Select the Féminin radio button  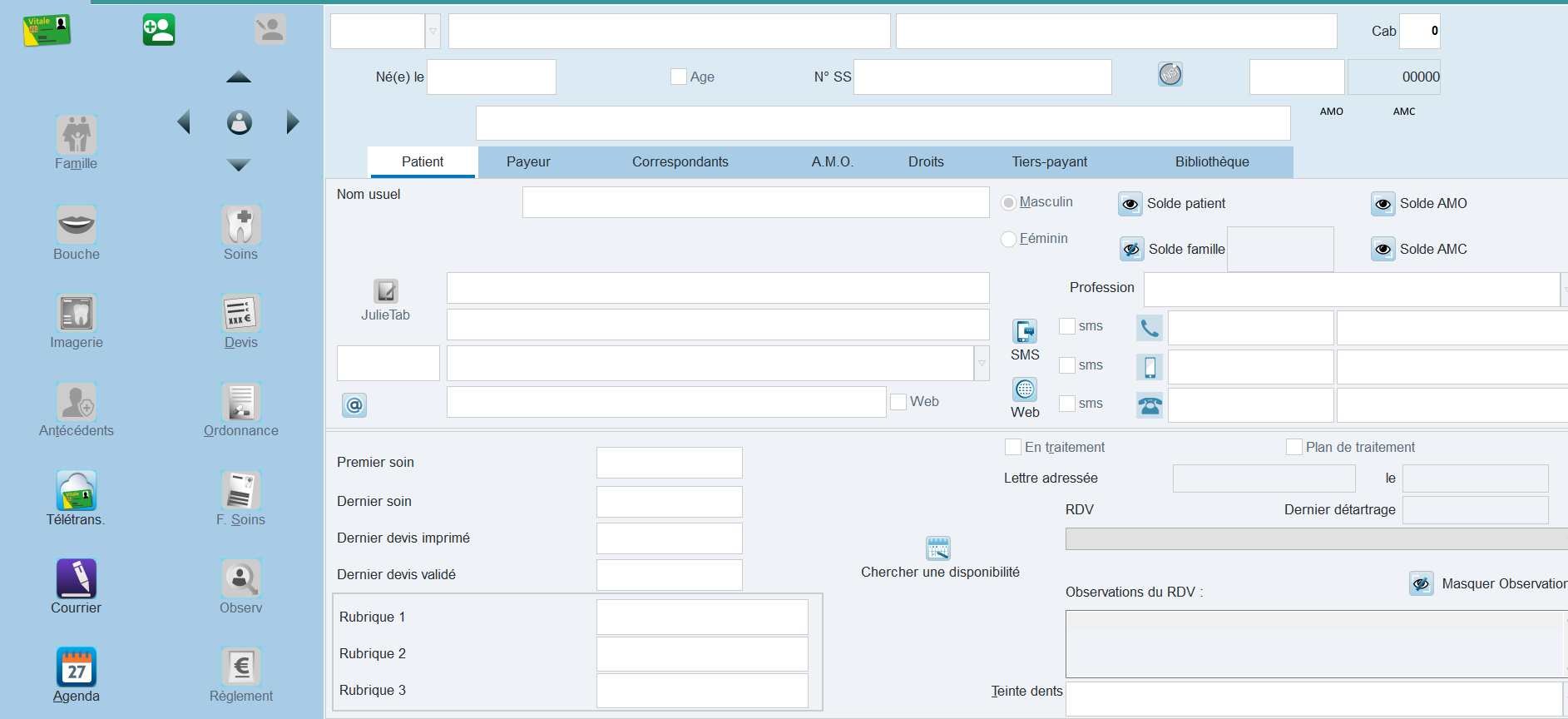pos(1009,239)
